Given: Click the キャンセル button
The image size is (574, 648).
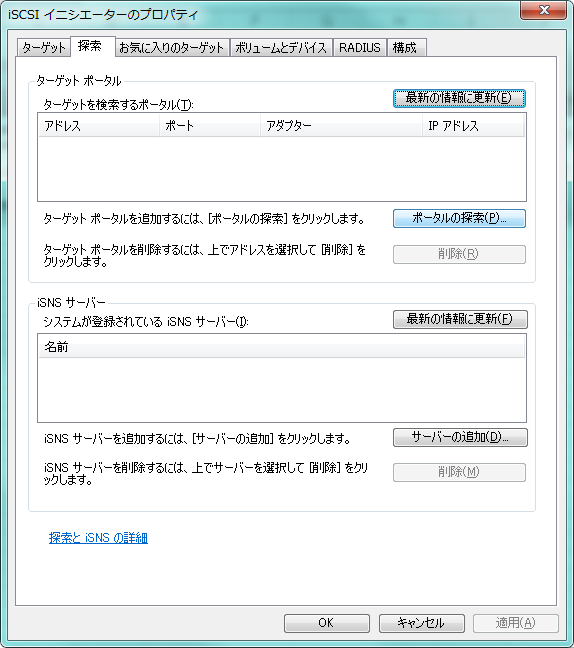Looking at the screenshot, I should click(422, 623).
